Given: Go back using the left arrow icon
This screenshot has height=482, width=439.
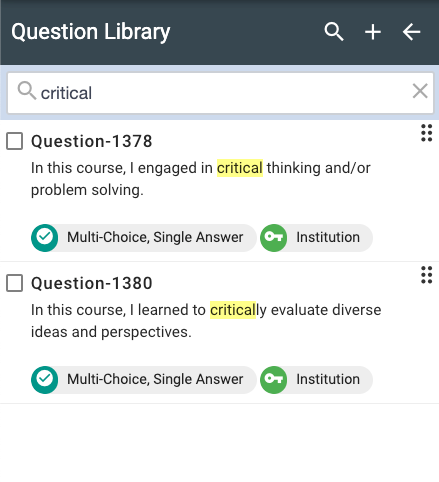Looking at the screenshot, I should 411,32.
